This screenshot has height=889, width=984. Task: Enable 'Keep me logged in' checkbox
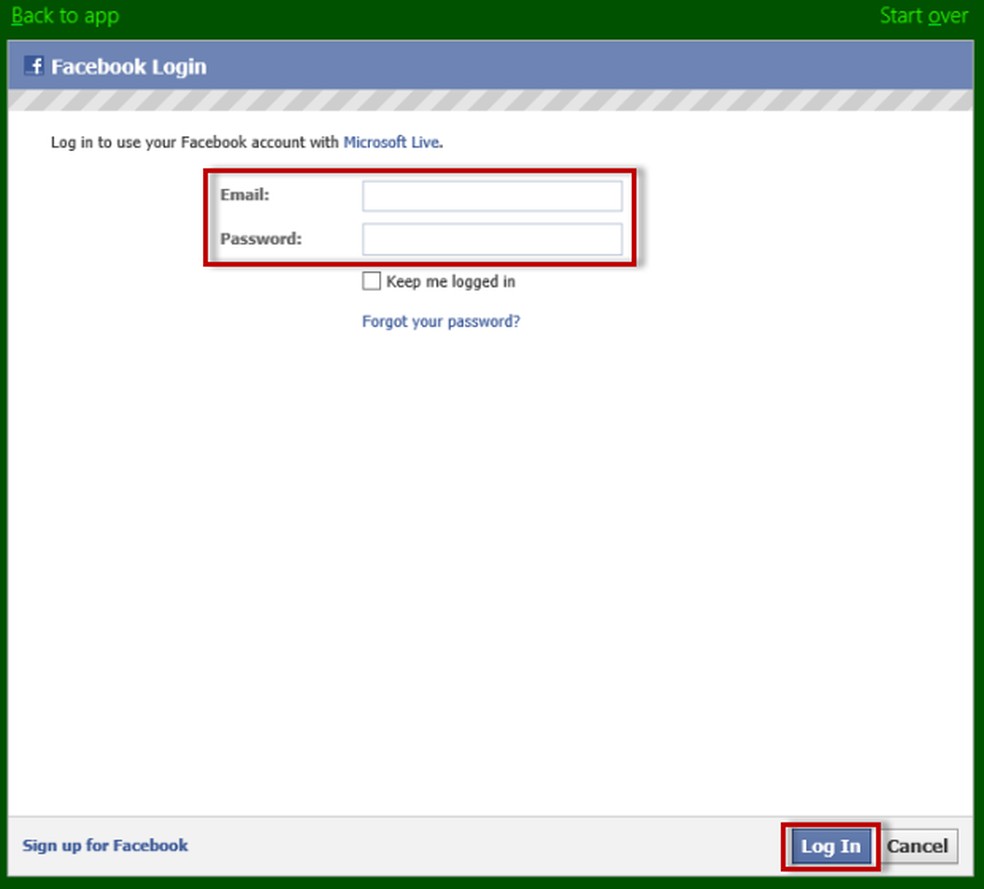coord(372,280)
